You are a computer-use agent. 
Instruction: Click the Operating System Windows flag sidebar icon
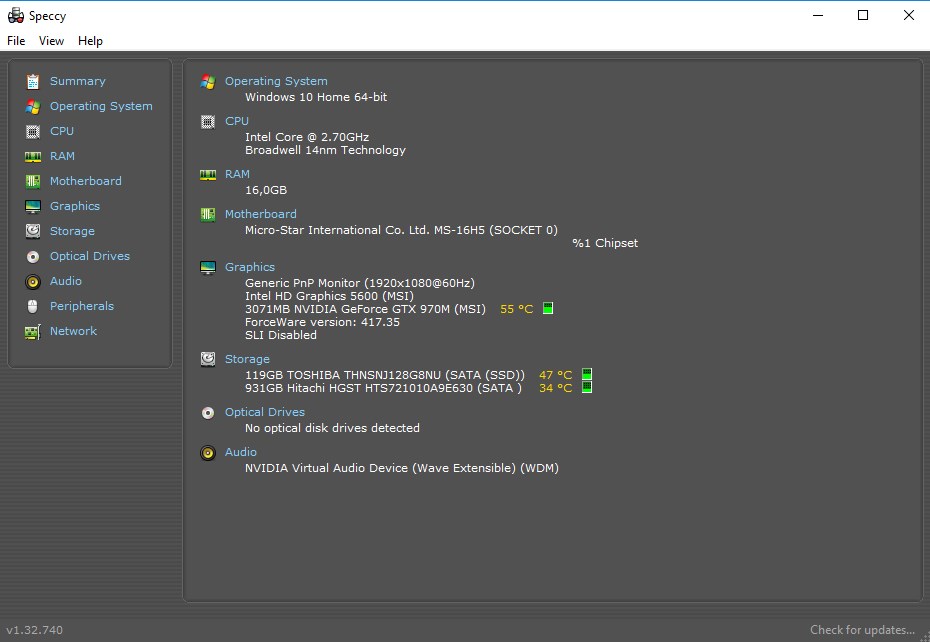33,106
